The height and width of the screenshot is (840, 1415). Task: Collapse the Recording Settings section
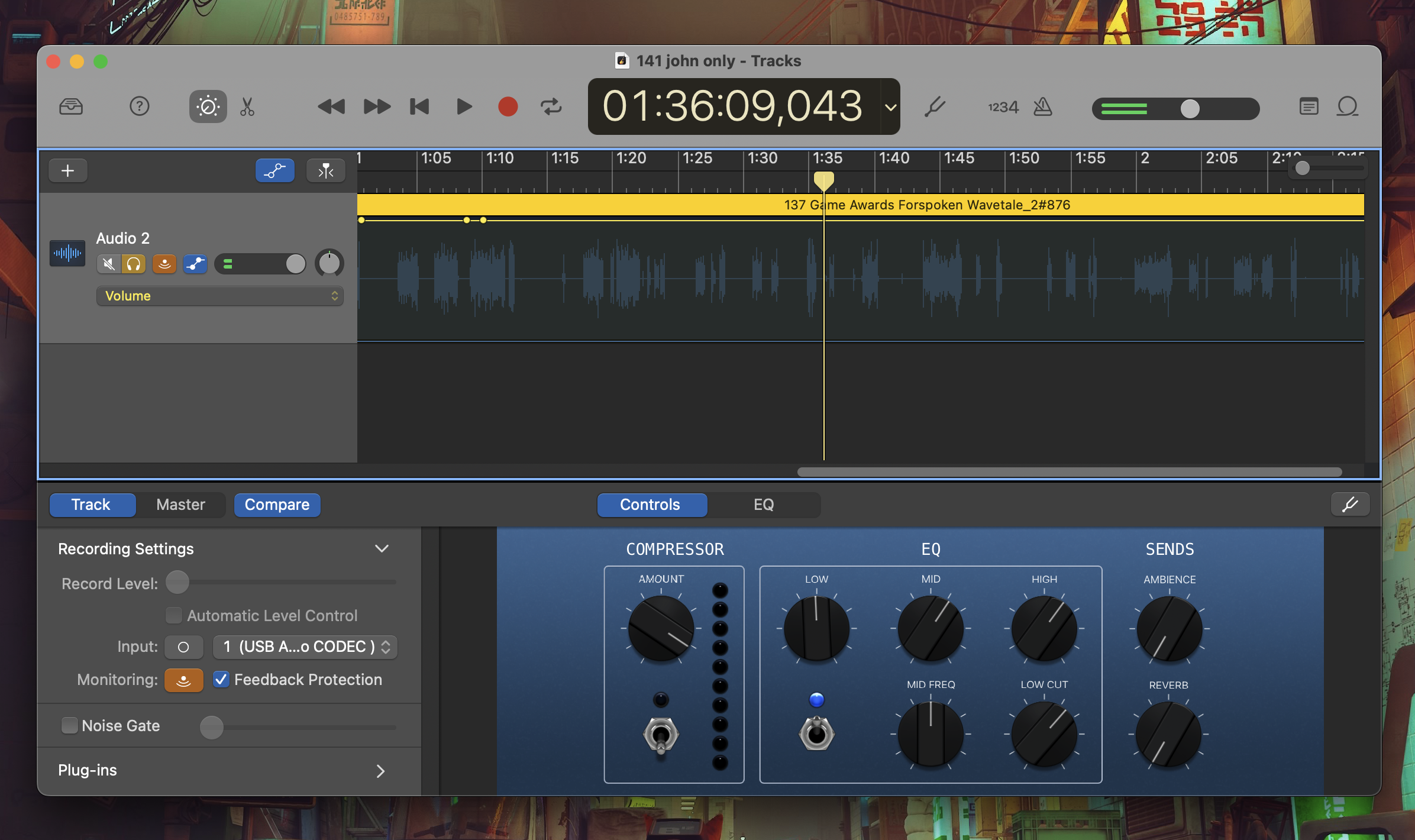click(382, 548)
